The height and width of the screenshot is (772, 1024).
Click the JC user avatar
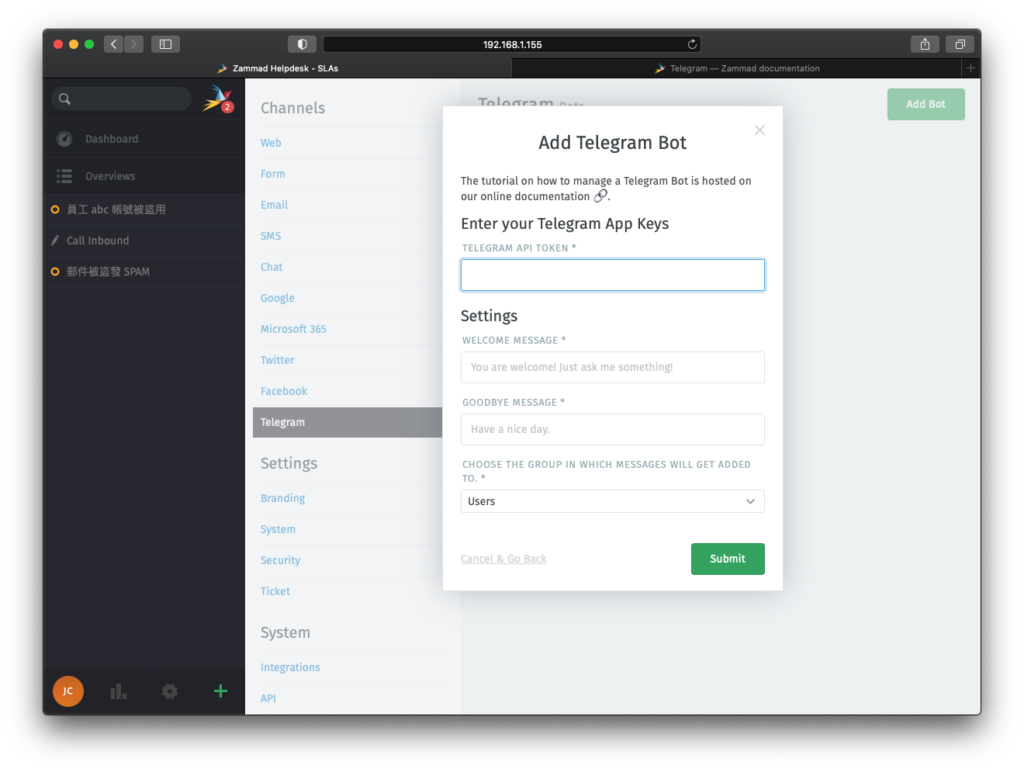pos(68,691)
